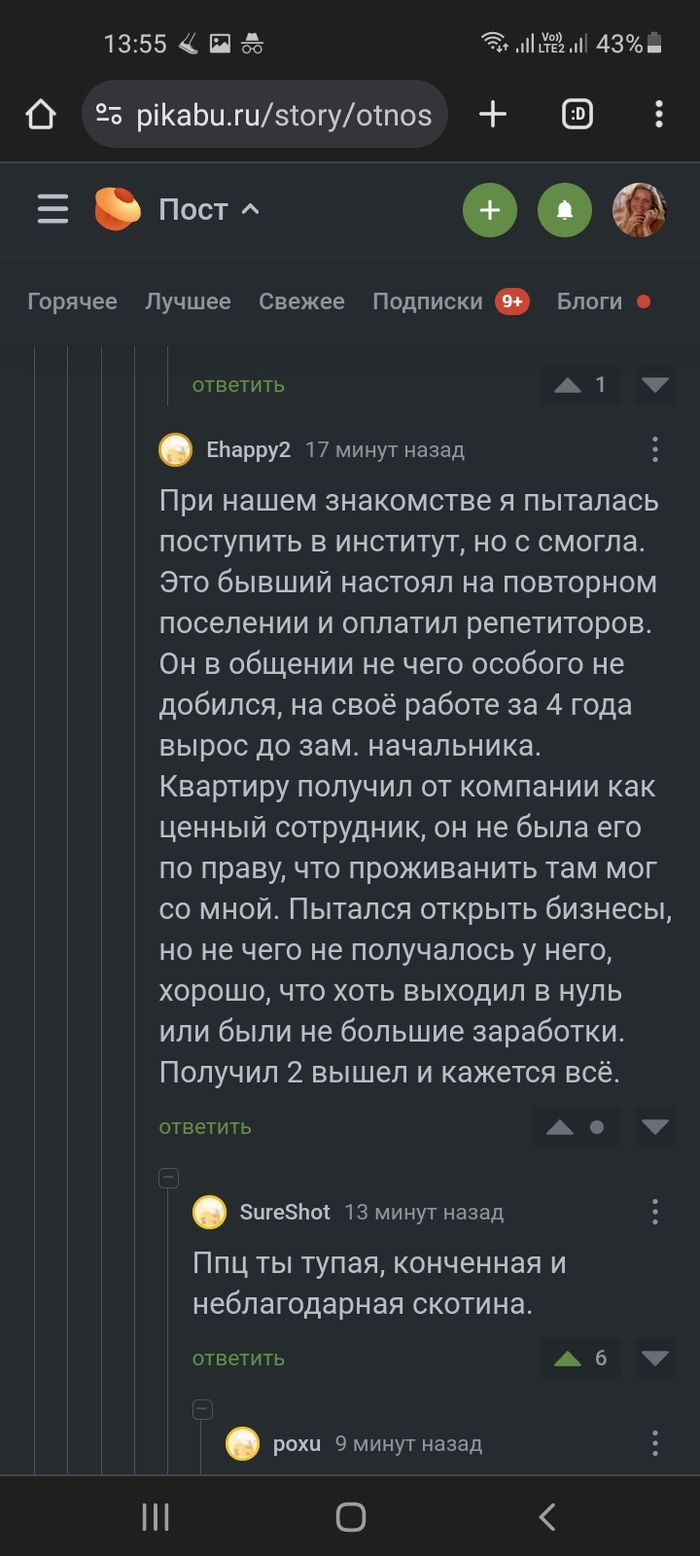
Task: Downvote the Ehappy2 comment
Action: pyautogui.click(x=655, y=1127)
